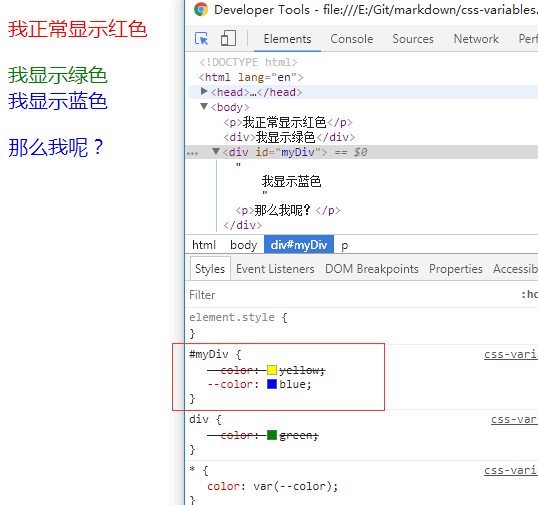Image resolution: width=538 pixels, height=505 pixels.
Task: Switch to the Console tab
Action: [x=352, y=39]
